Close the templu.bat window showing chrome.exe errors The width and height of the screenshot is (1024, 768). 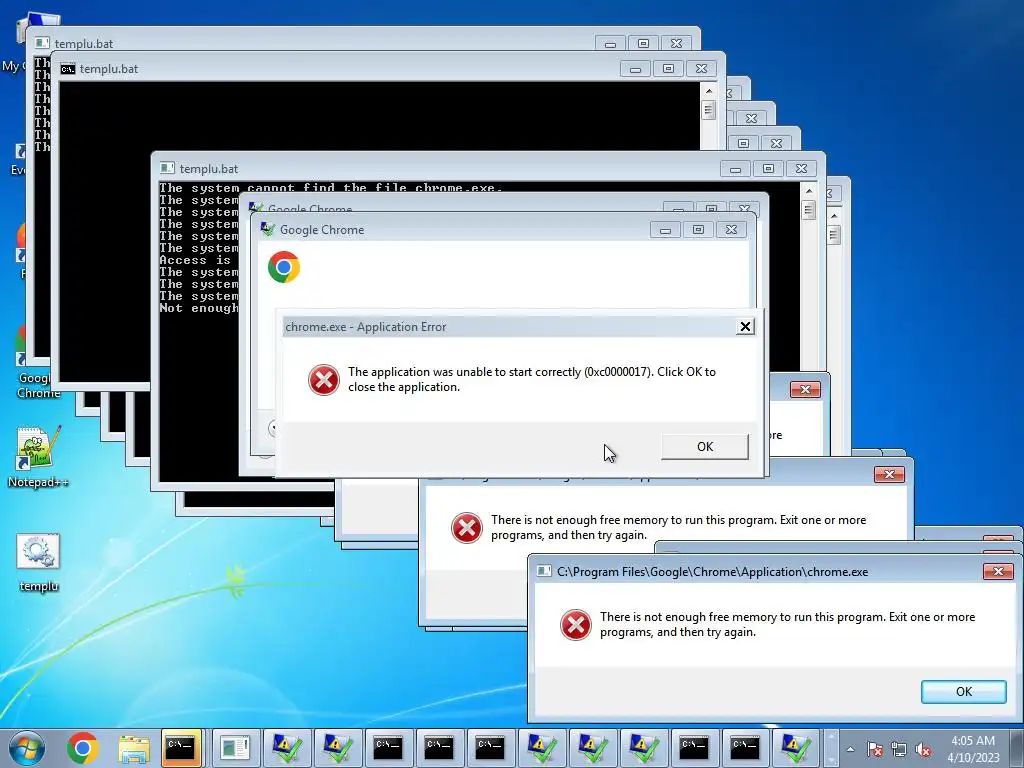(x=801, y=169)
